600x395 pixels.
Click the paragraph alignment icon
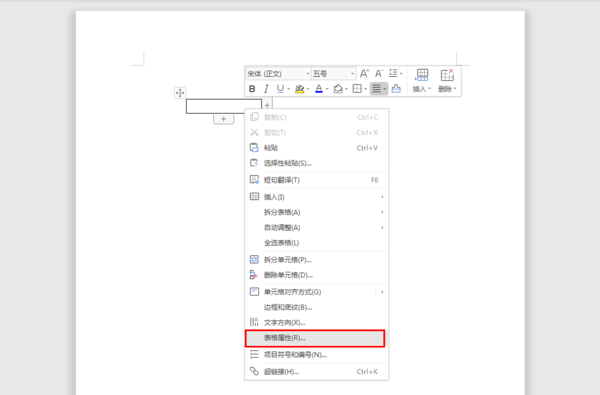[x=377, y=89]
